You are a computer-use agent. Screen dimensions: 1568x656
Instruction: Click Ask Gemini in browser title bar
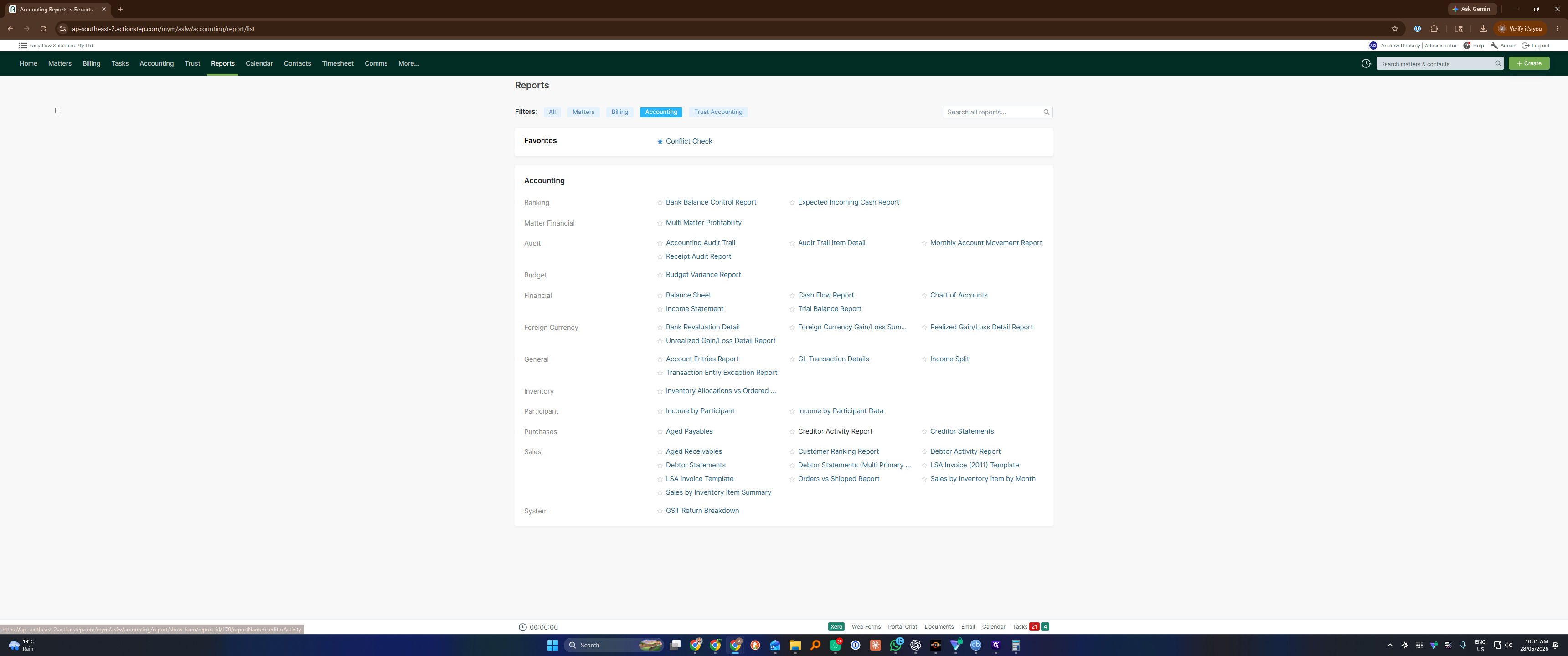pyautogui.click(x=1472, y=9)
